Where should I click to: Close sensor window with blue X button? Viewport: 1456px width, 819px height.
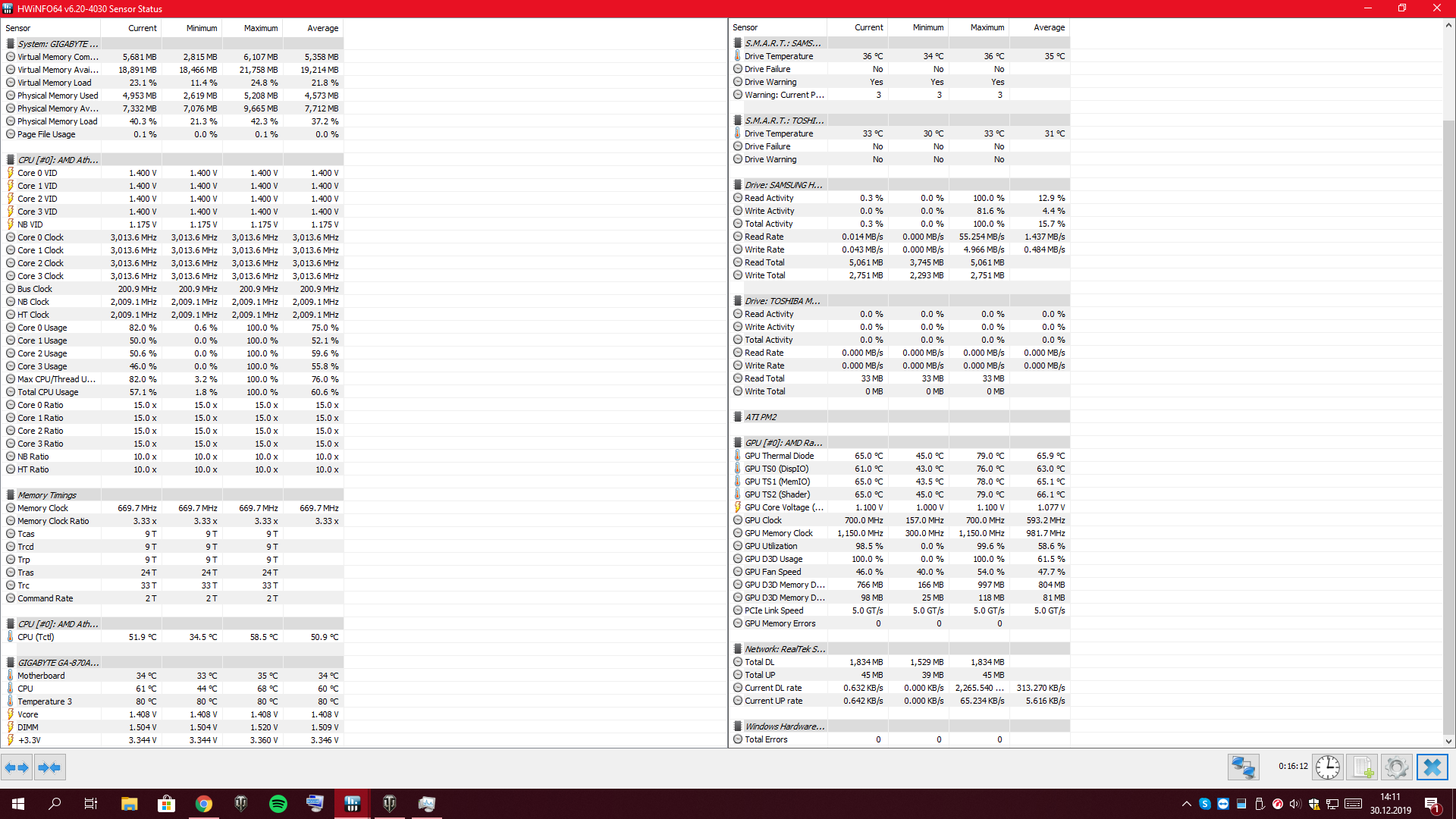click(1432, 767)
